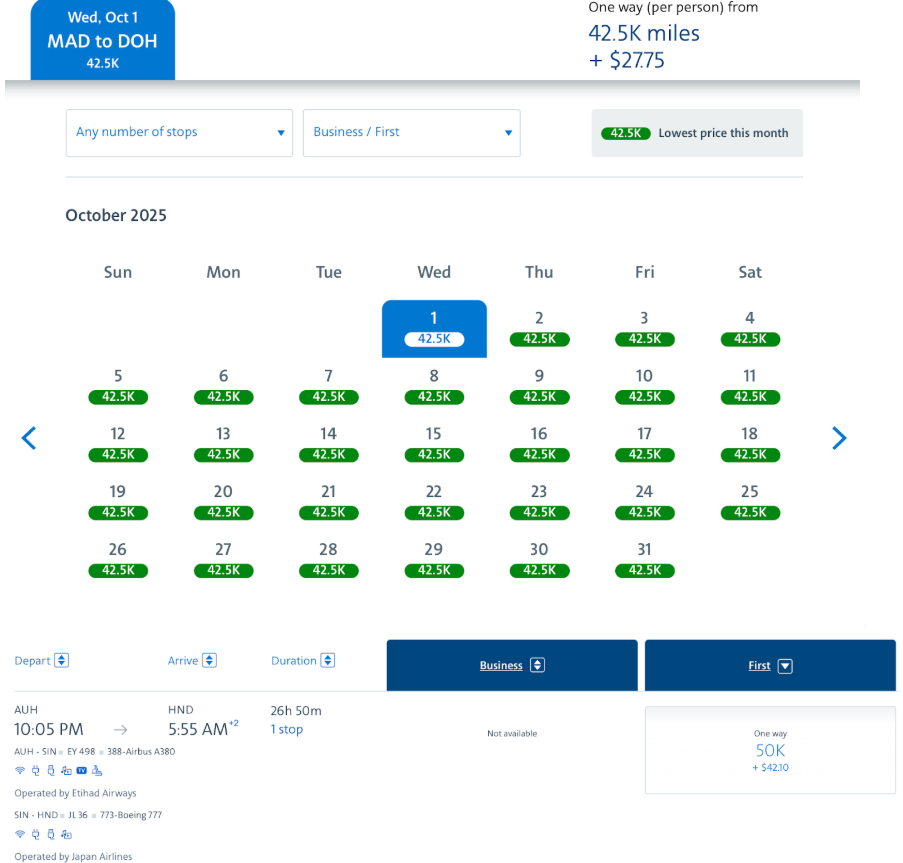
Task: Click the October 2025 month heading
Action: point(116,215)
